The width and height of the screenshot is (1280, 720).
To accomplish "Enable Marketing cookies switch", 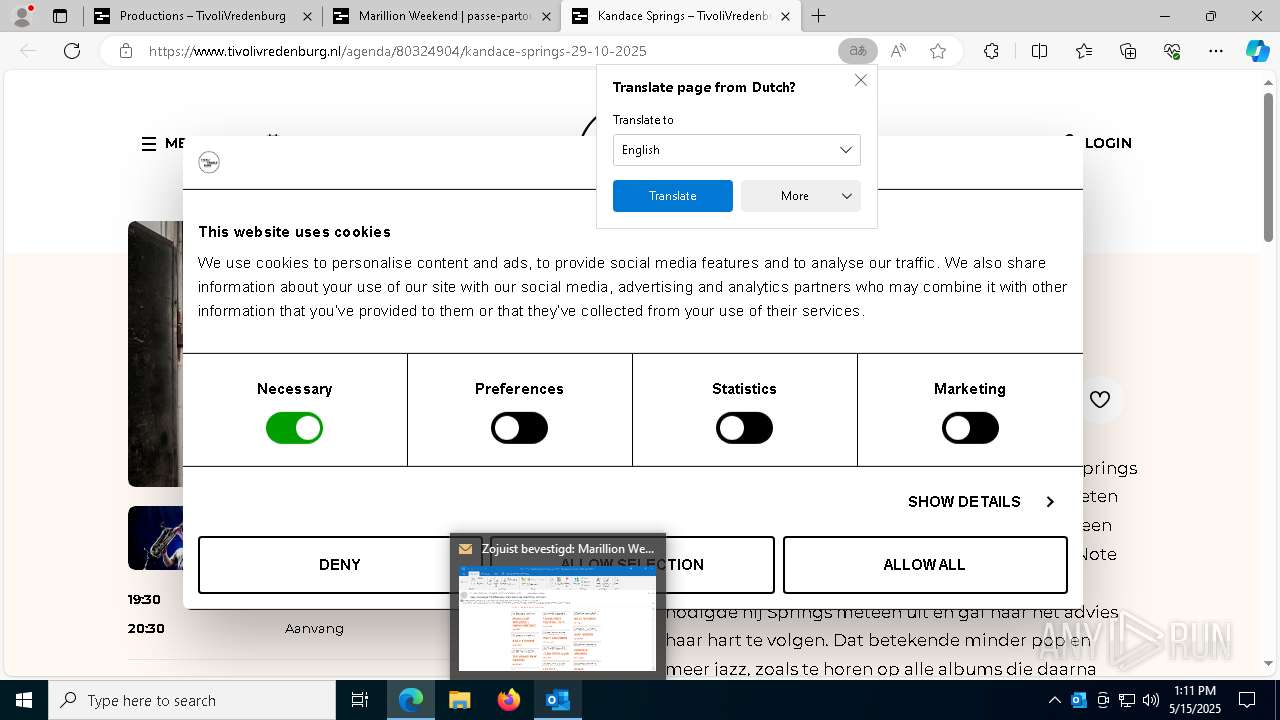I will pyautogui.click(x=970, y=428).
